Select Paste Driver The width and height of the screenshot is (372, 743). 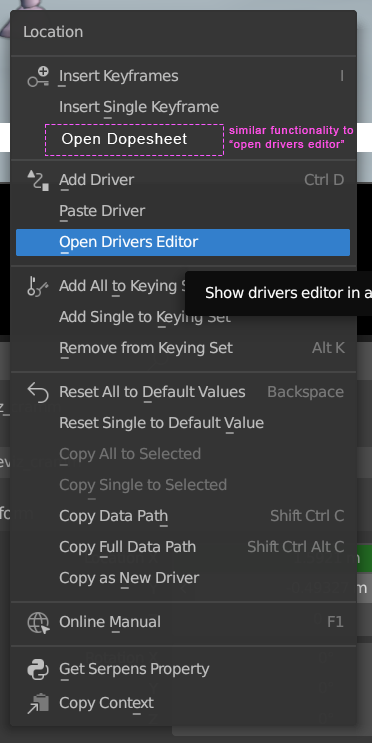[183, 211]
